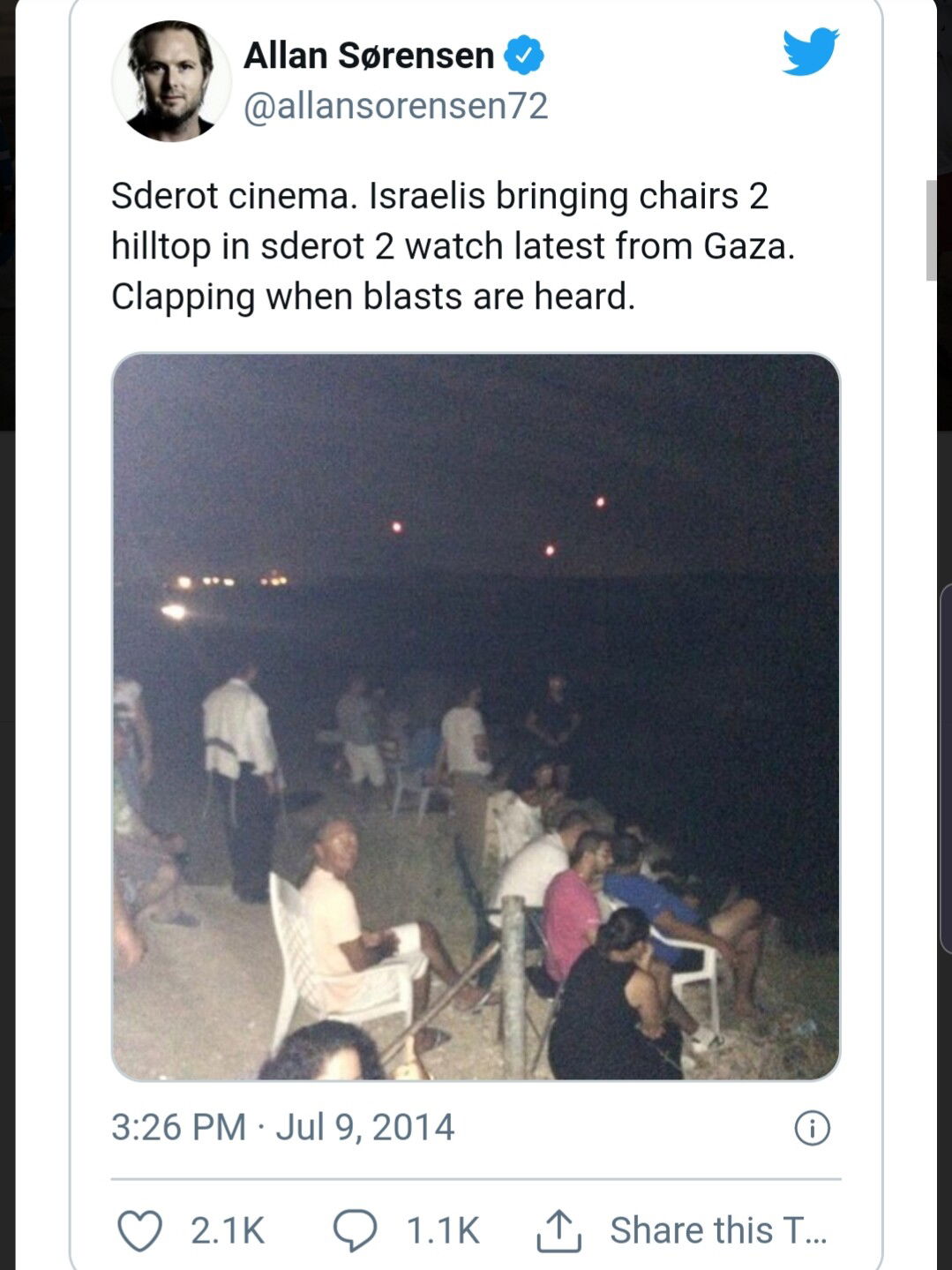Open the @allansorensen72 handle link
This screenshot has height=1270, width=952.
coord(395,106)
